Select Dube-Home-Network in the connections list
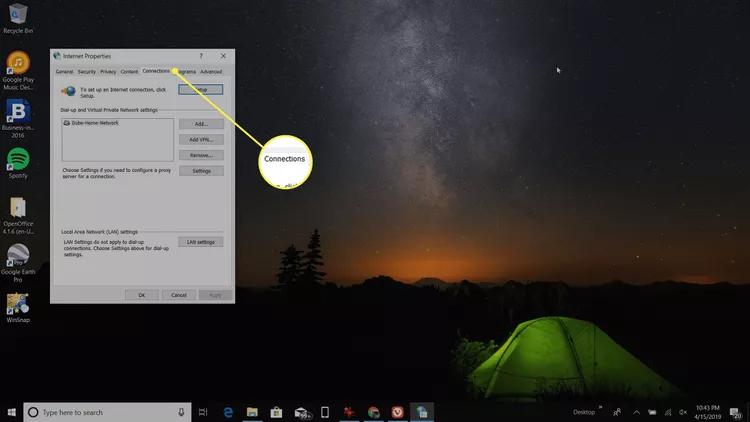750x422 pixels. (91, 123)
